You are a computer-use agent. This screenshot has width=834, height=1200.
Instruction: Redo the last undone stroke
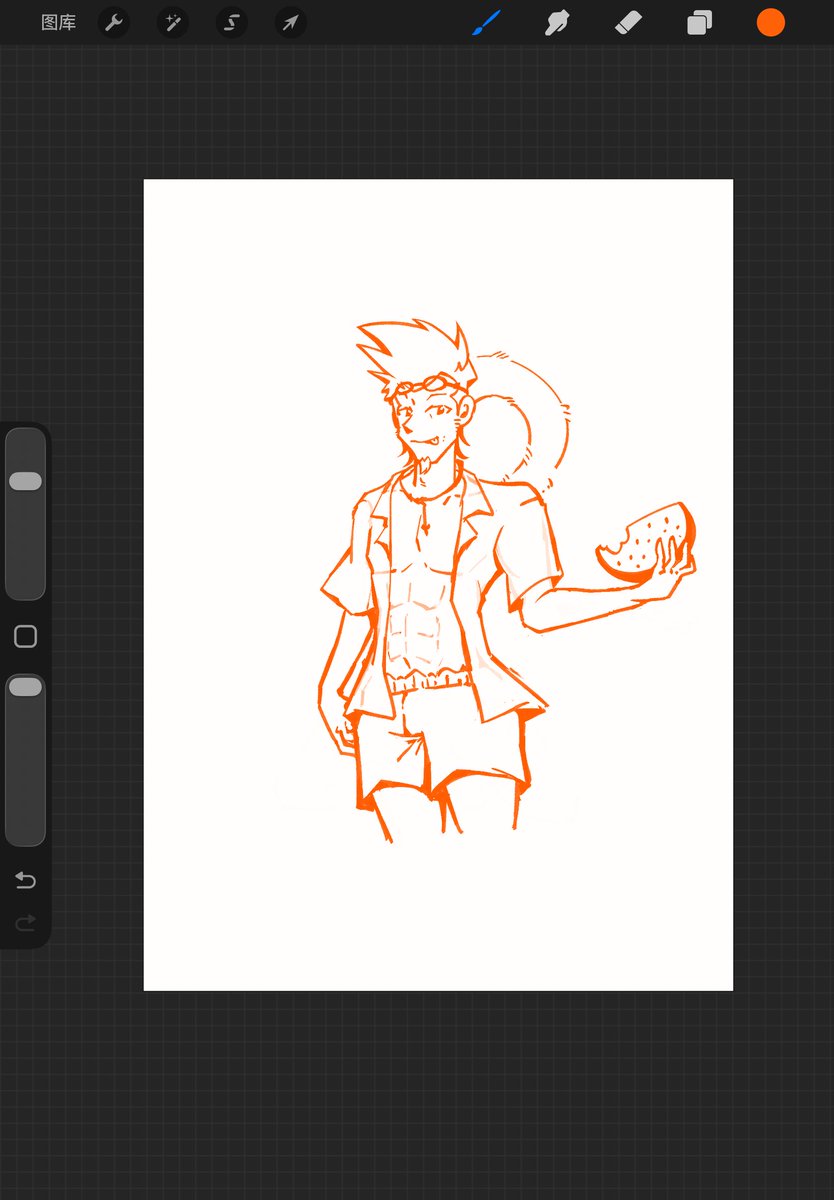[25, 922]
